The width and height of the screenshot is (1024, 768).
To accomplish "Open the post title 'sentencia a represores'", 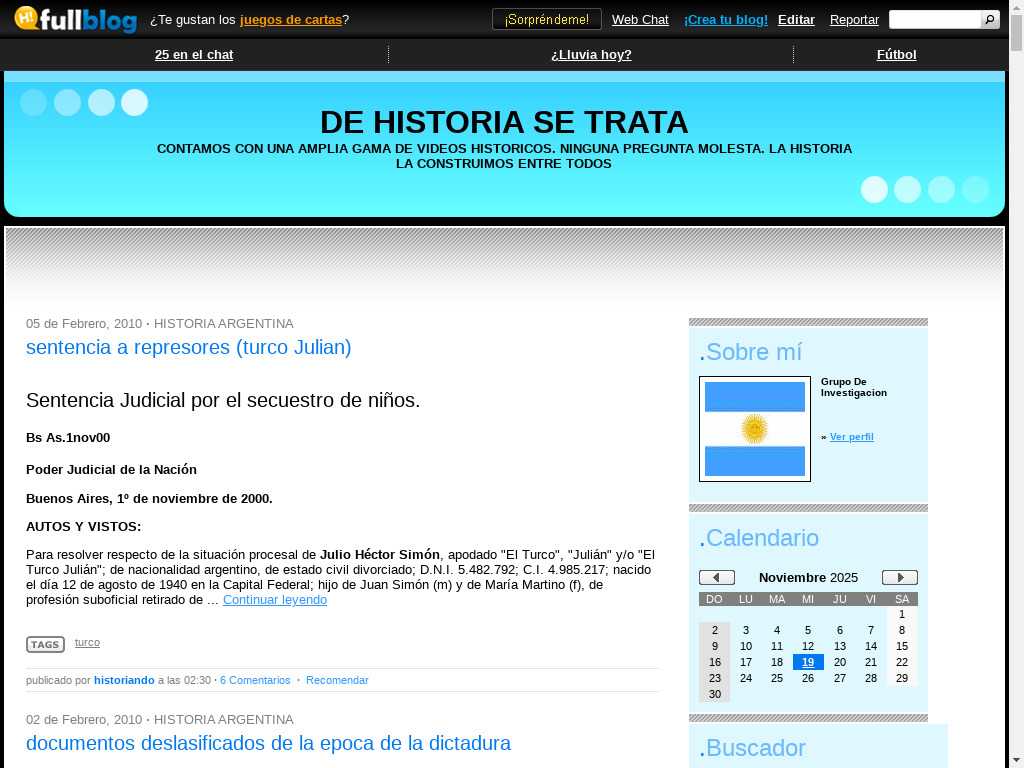I will click(188, 347).
